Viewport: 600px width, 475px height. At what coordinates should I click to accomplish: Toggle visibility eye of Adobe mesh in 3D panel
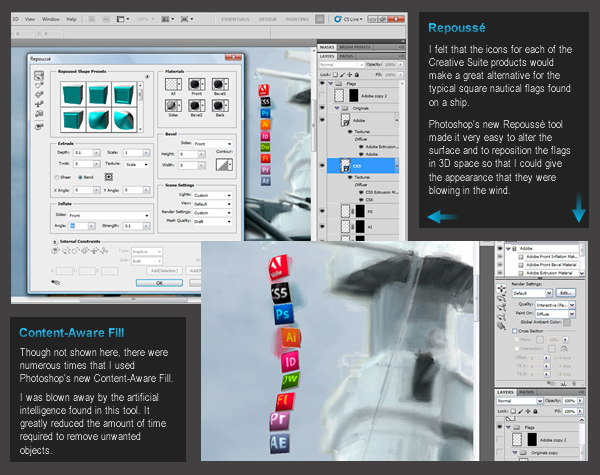(x=500, y=248)
